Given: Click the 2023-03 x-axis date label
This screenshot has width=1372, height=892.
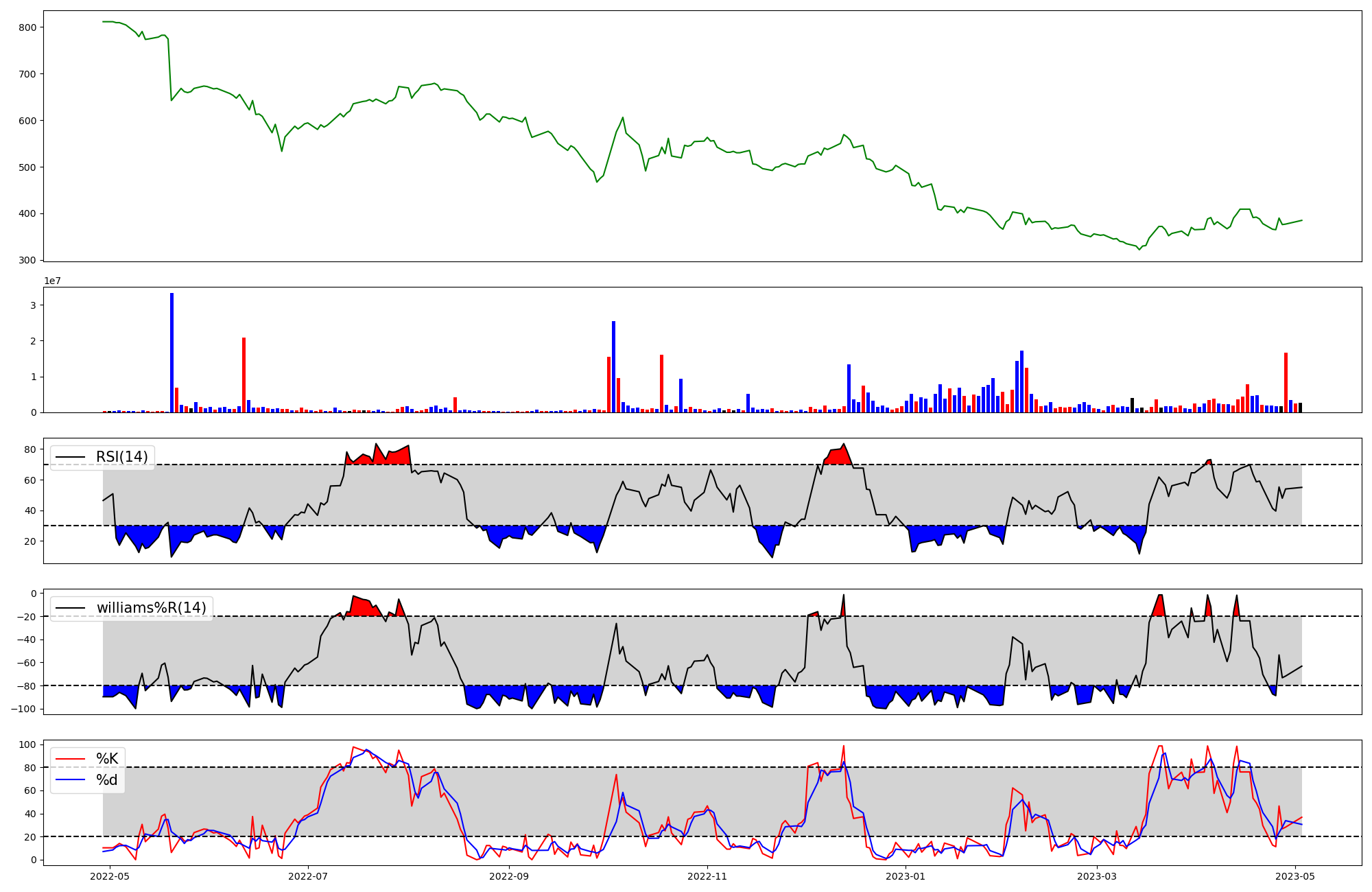Looking at the screenshot, I should click(x=1097, y=876).
